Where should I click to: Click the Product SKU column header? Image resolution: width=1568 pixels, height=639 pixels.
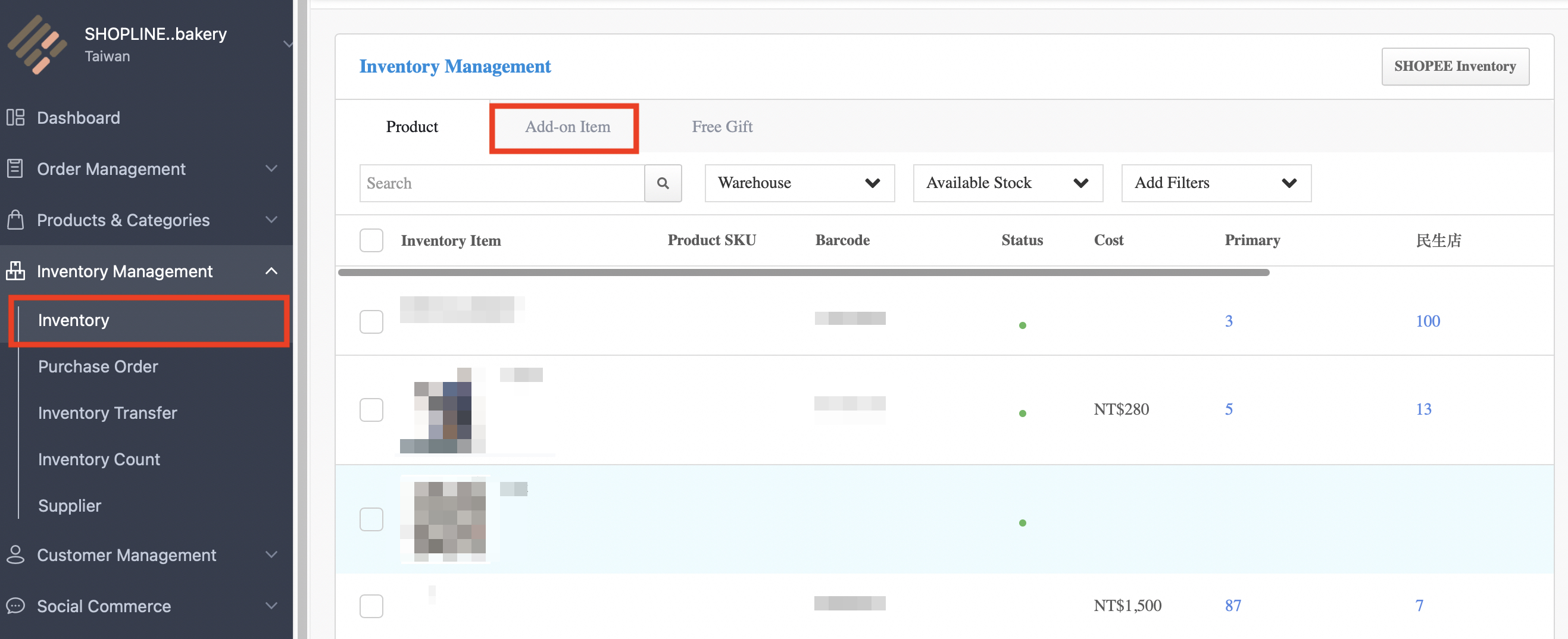coord(711,240)
